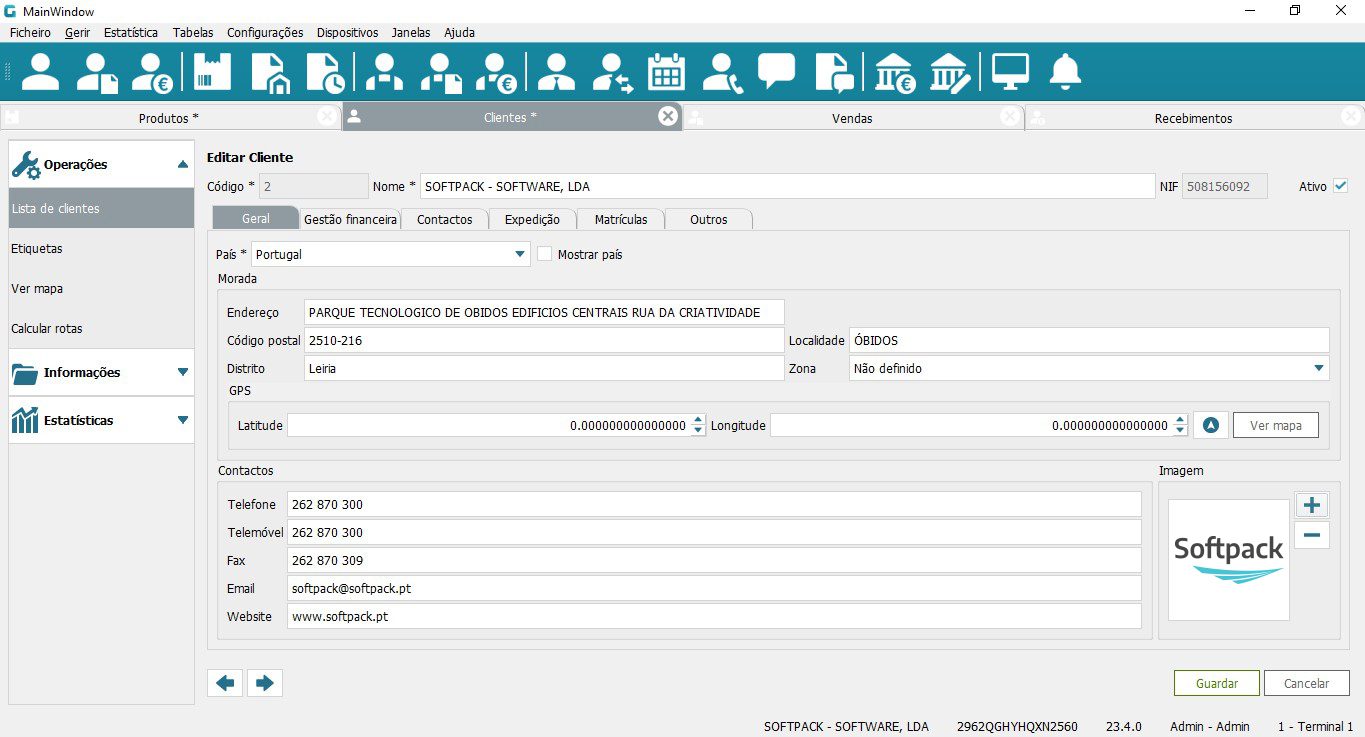Switch to the Gestão financeira tab
This screenshot has width=1365, height=737.
pyautogui.click(x=350, y=219)
